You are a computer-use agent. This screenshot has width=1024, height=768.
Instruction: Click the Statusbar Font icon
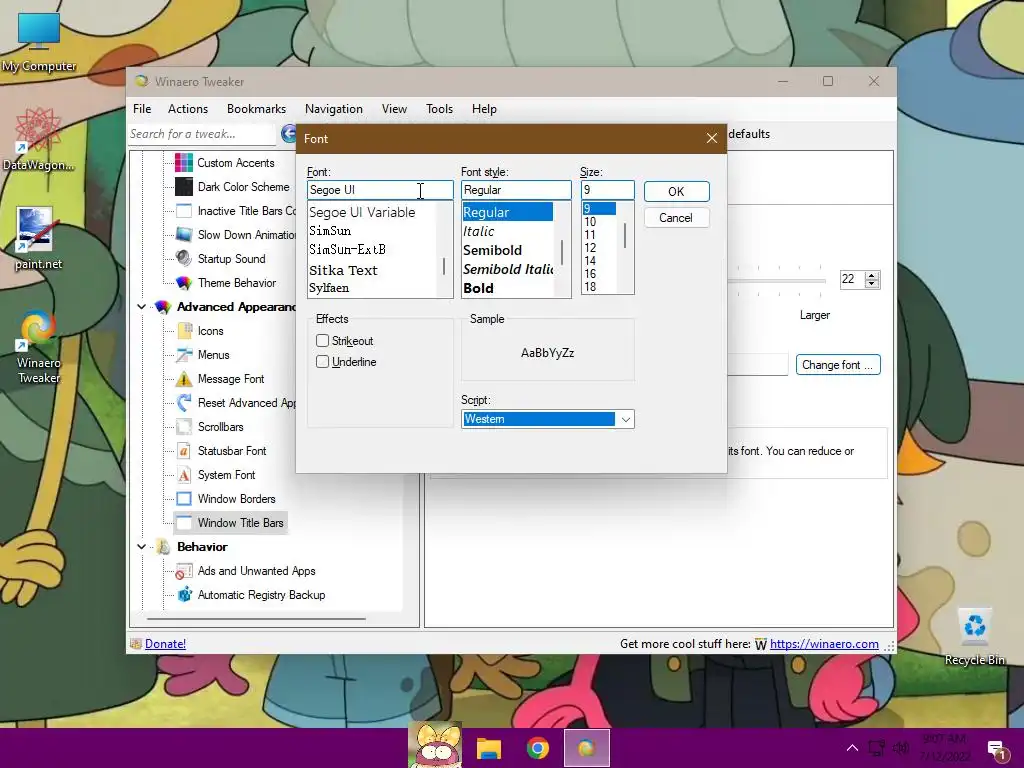pyautogui.click(x=184, y=451)
